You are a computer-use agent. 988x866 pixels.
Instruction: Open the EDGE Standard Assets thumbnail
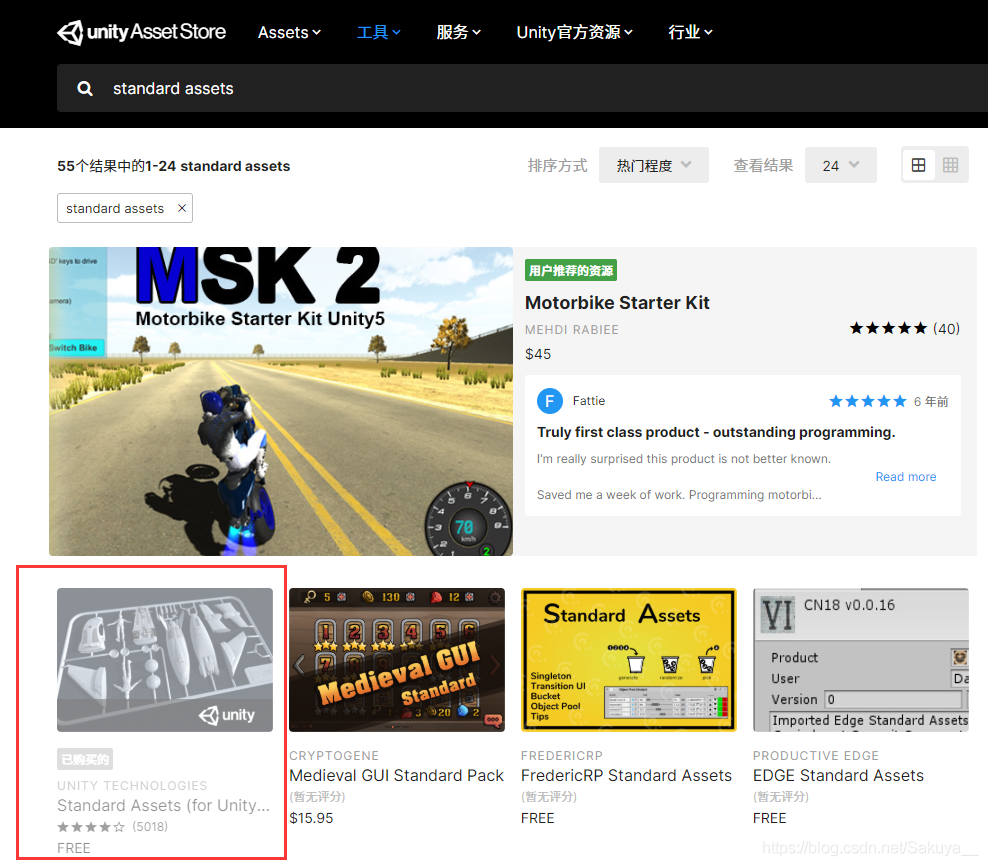[861, 660]
